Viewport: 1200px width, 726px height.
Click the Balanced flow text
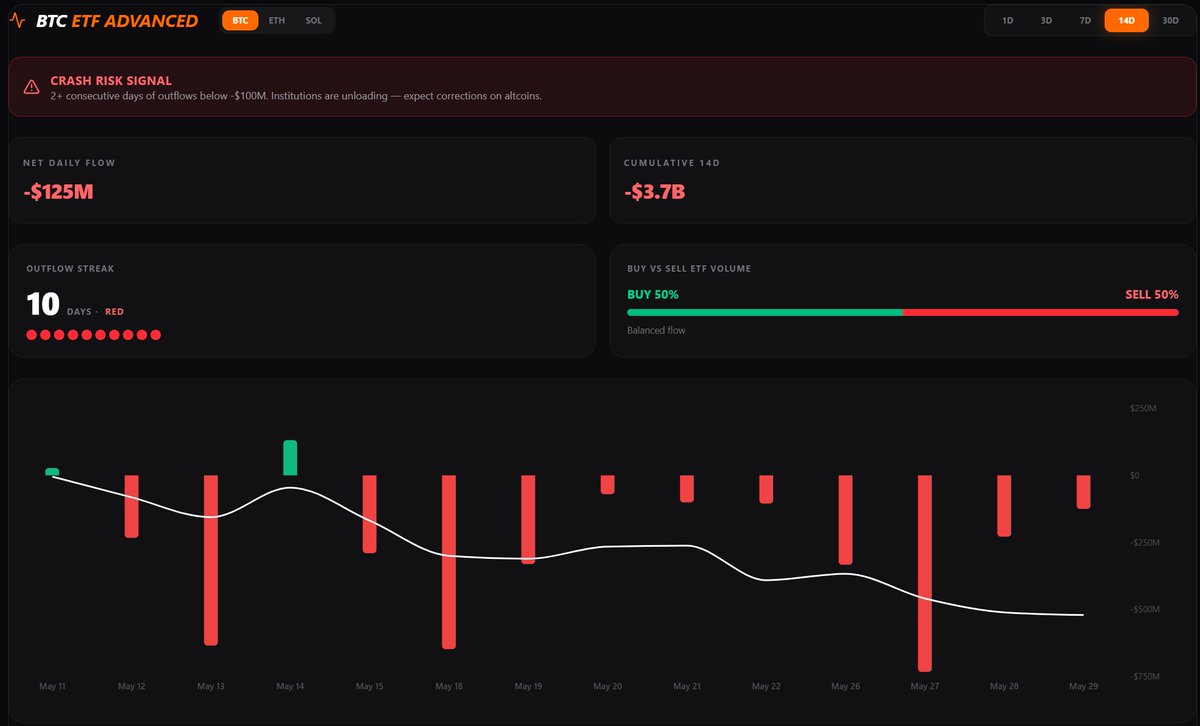pos(656,330)
